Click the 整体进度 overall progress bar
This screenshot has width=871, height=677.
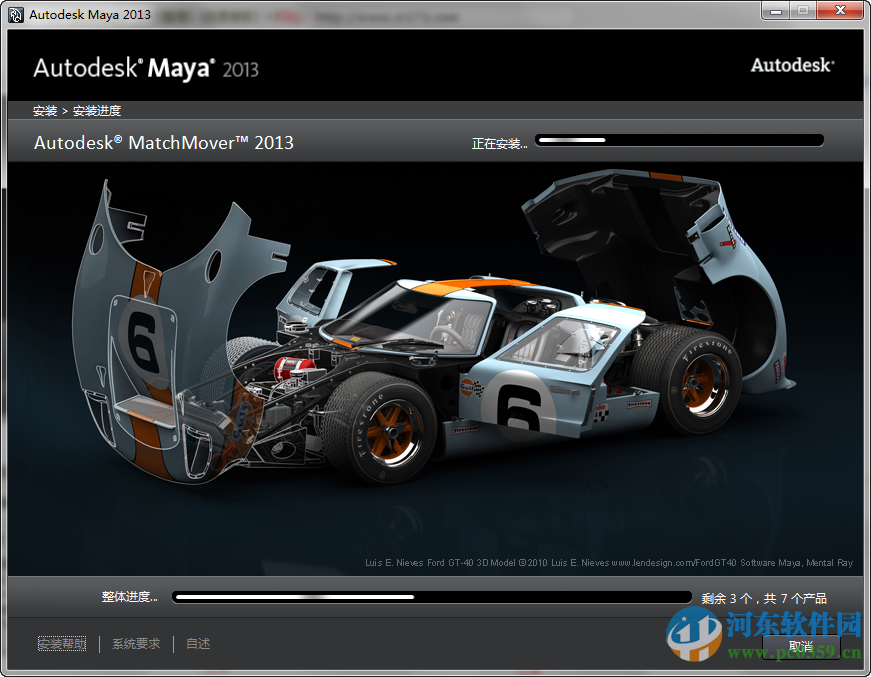(x=432, y=597)
